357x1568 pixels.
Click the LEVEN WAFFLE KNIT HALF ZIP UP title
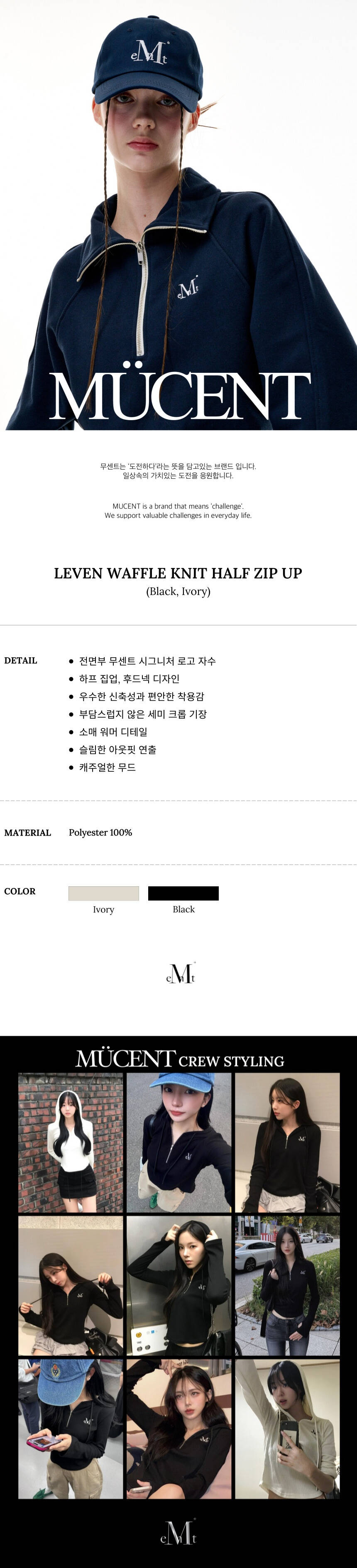[x=178, y=573]
